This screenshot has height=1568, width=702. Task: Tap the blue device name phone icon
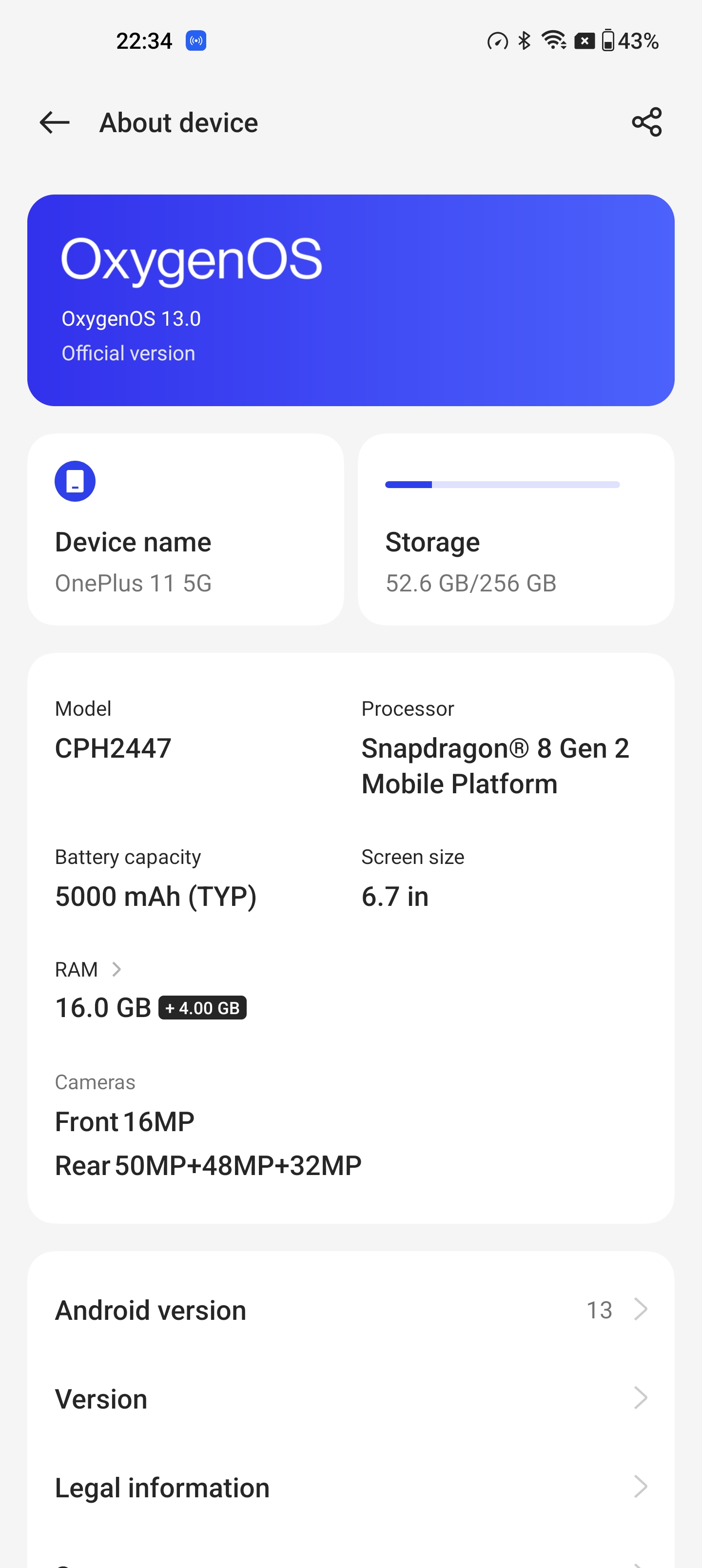point(75,481)
